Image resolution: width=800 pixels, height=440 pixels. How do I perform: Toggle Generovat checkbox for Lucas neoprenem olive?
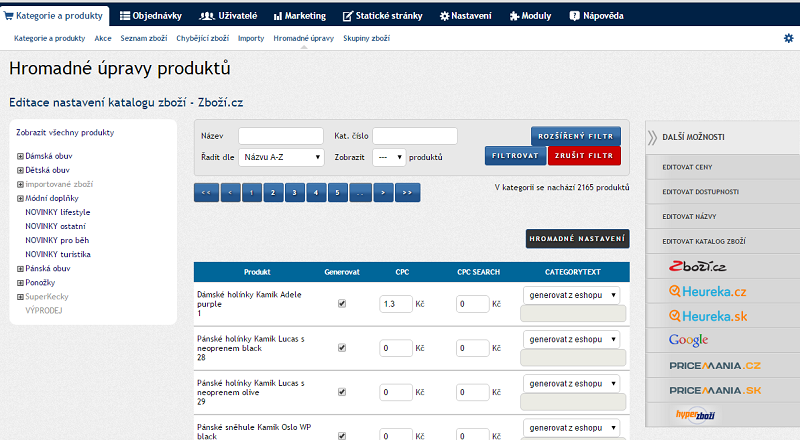click(342, 393)
